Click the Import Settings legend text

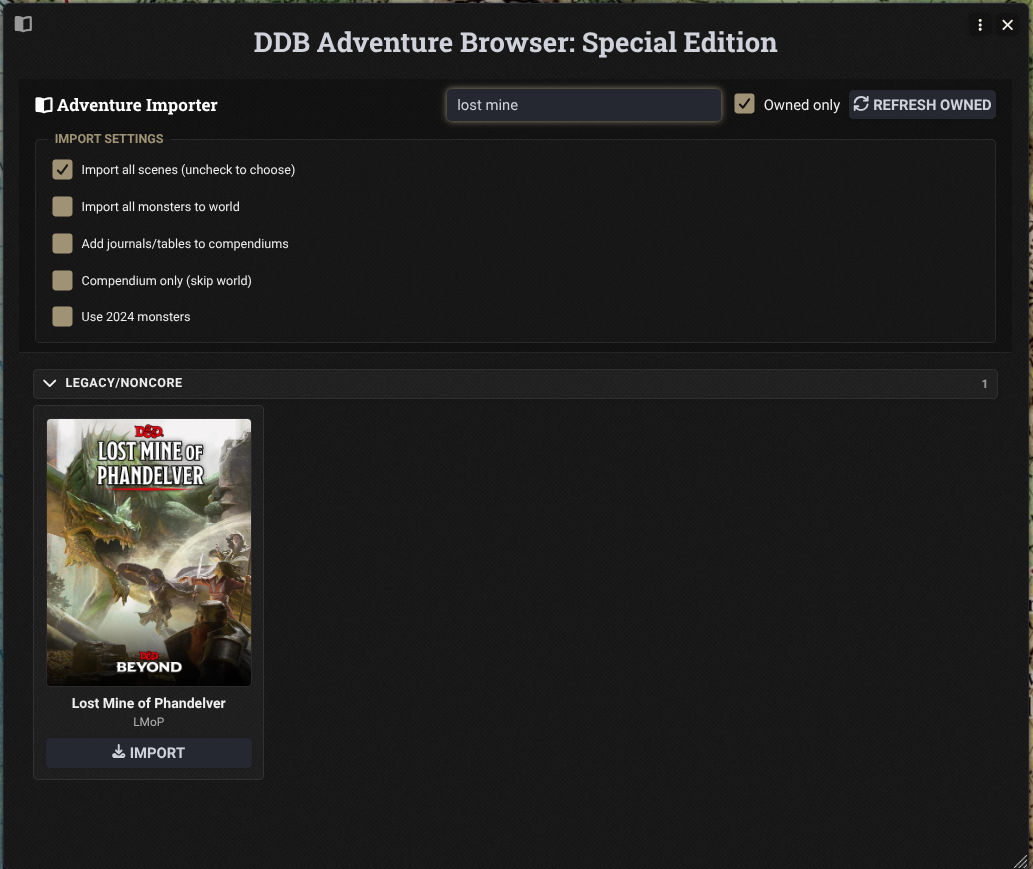tap(109, 139)
